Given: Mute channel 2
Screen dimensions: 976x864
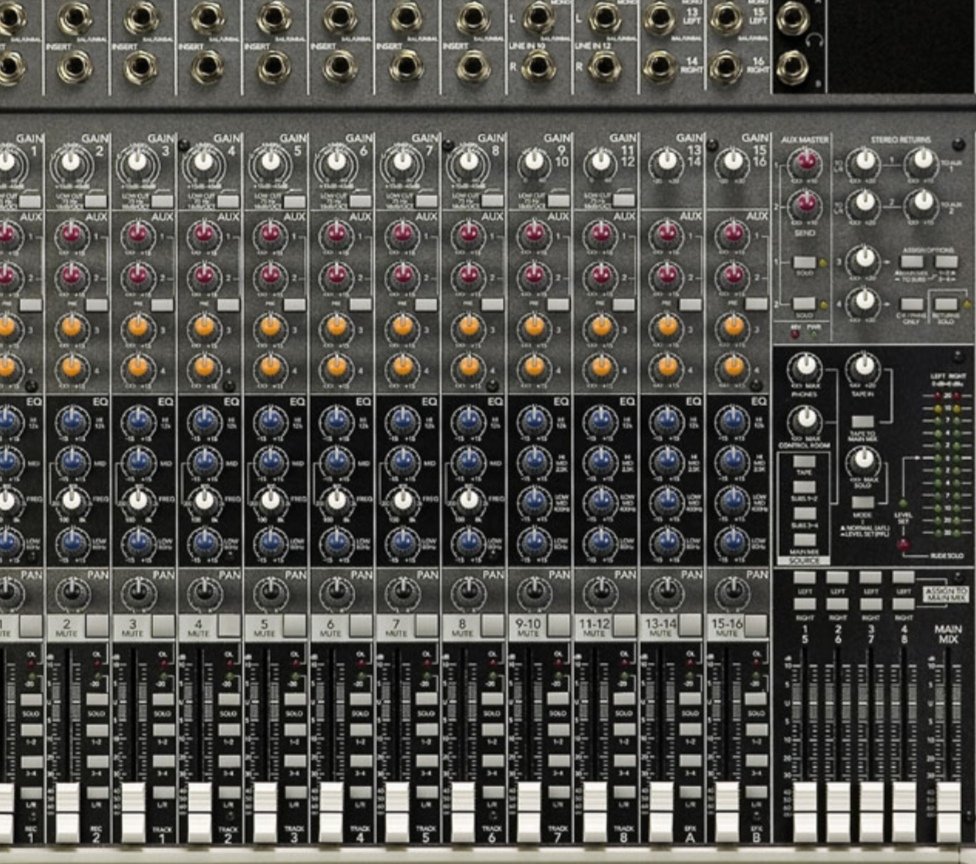Looking at the screenshot, I should (x=96, y=626).
